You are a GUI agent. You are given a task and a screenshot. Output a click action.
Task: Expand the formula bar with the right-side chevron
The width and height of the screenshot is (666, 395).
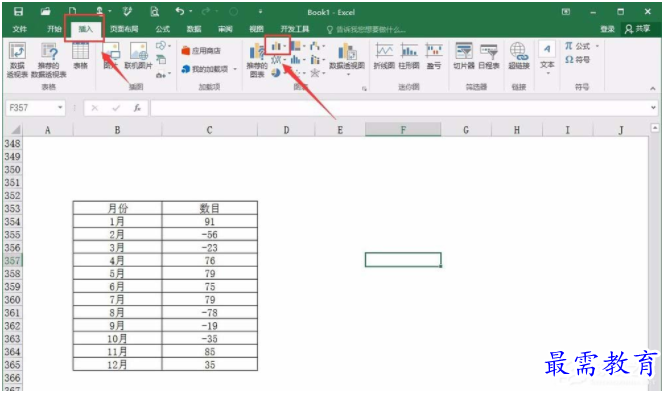653,108
